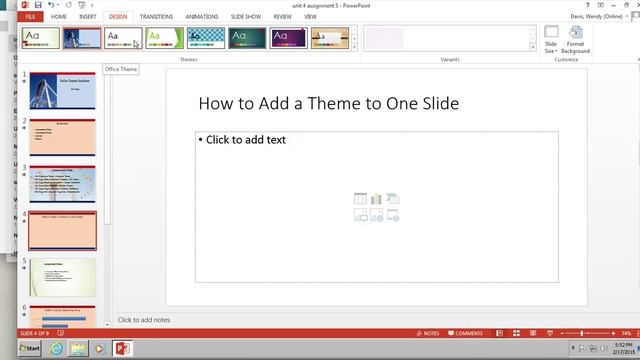Switch to the VIEW ribbon tab
The image size is (640, 360).
(310, 16)
